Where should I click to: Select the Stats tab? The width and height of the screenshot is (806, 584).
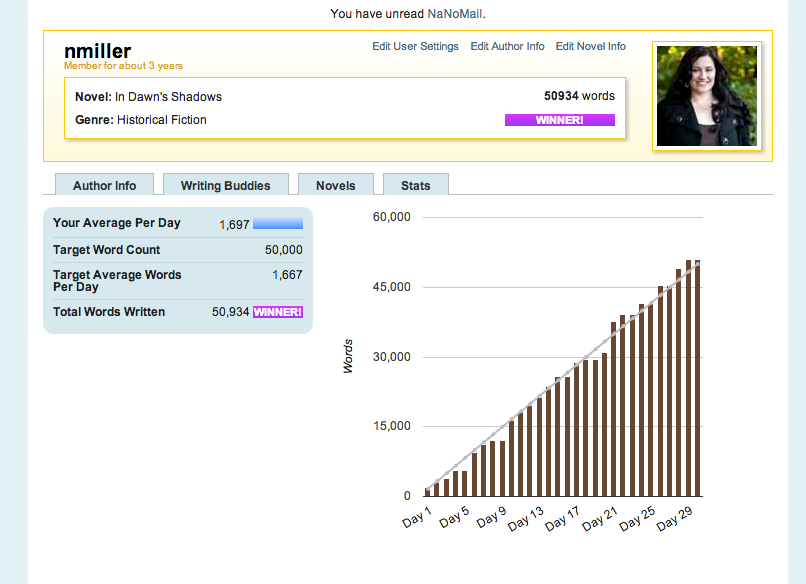(416, 185)
